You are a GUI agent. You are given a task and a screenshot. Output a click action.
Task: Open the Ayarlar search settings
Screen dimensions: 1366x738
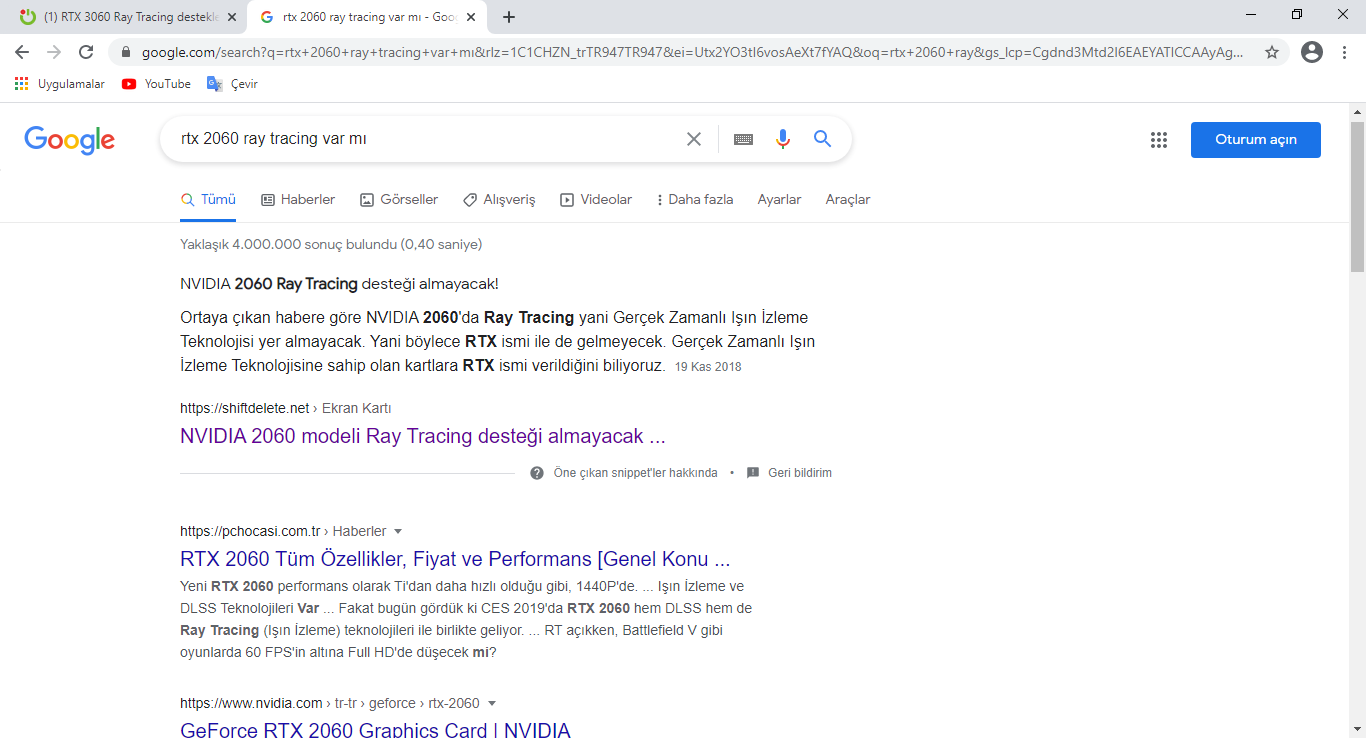click(780, 200)
